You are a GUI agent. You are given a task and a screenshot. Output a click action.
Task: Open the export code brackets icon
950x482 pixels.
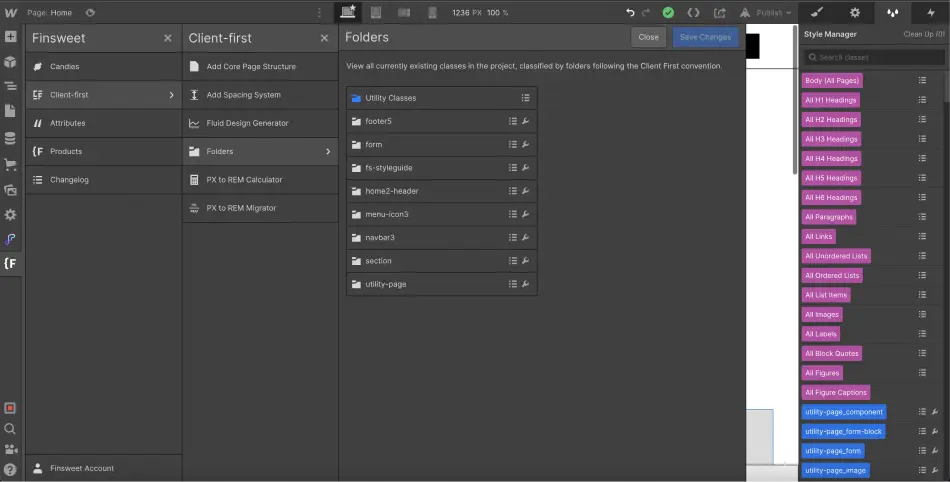[693, 12]
